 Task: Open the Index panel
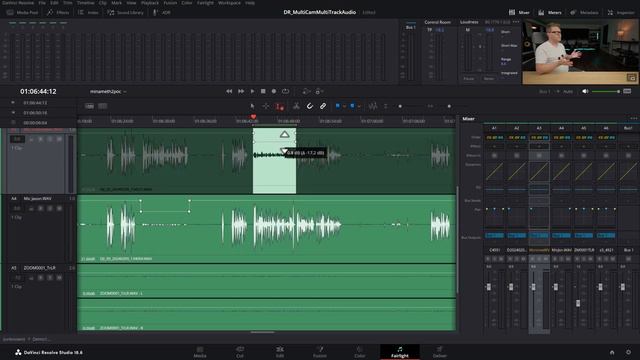pos(89,13)
